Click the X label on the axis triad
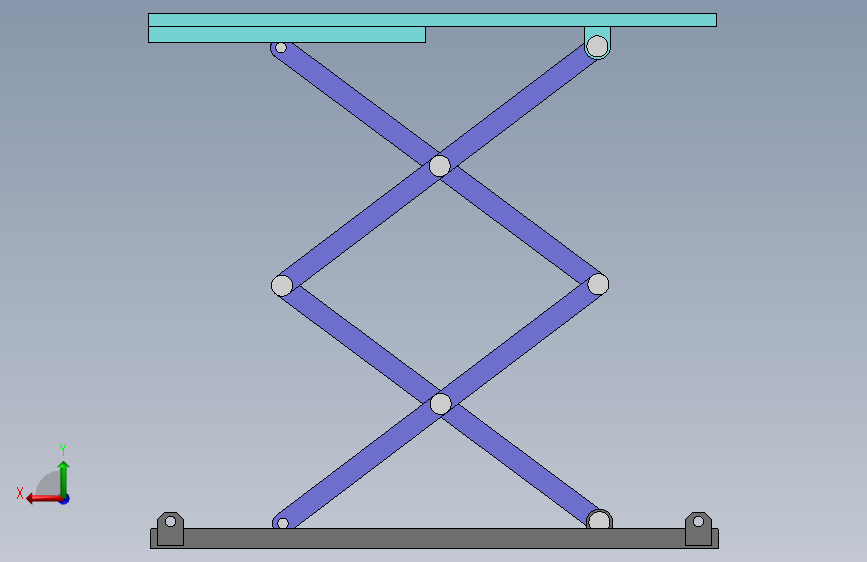Viewport: 867px width, 562px height. pos(20,493)
